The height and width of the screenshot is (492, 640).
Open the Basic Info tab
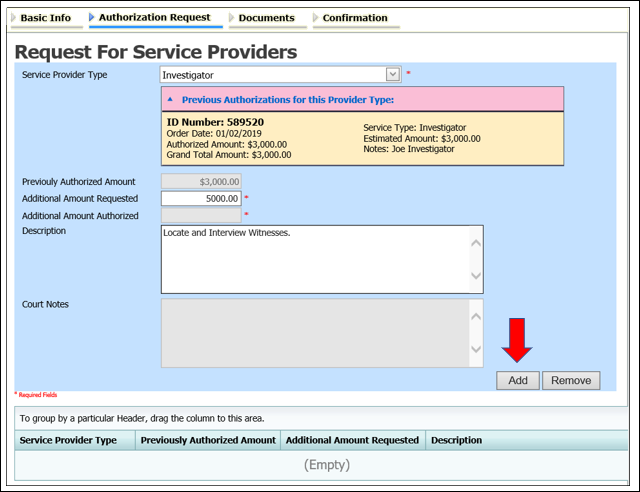coord(45,18)
